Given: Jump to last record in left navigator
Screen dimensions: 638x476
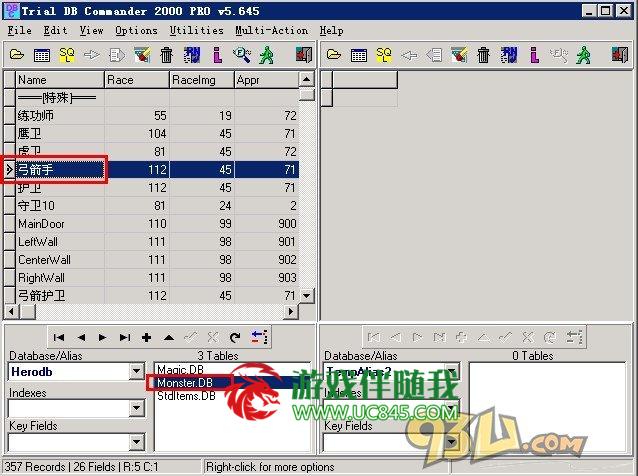Looking at the screenshot, I should tap(125, 337).
